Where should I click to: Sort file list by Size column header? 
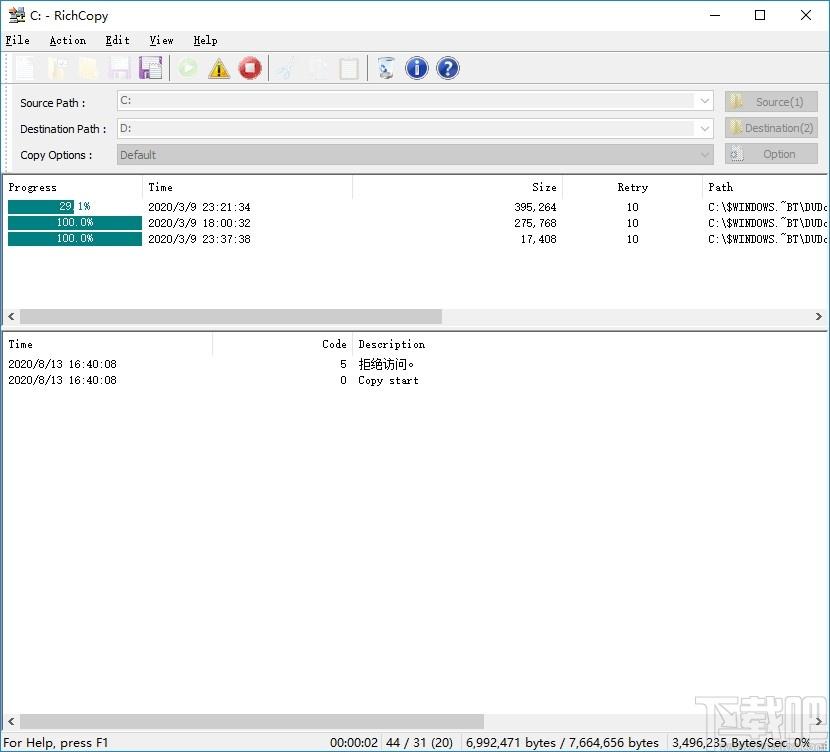(457, 187)
